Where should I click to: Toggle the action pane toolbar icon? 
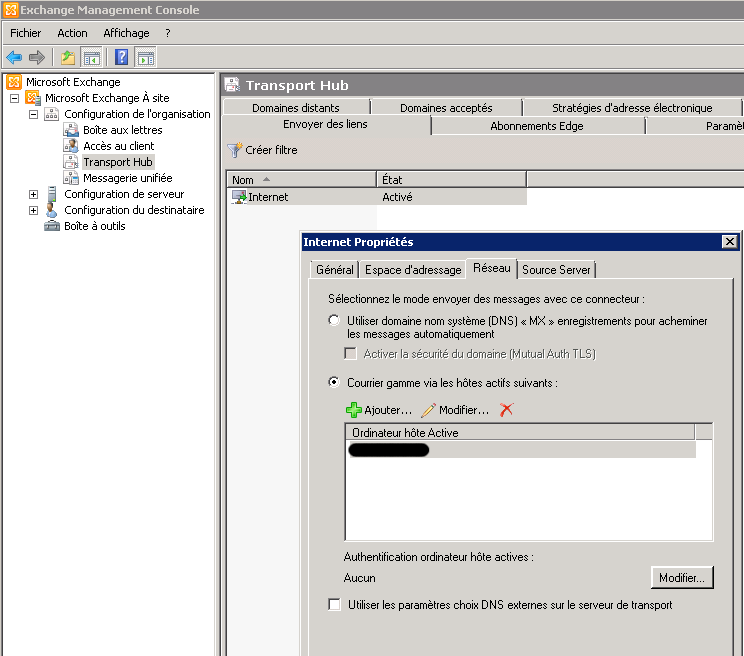pos(145,57)
